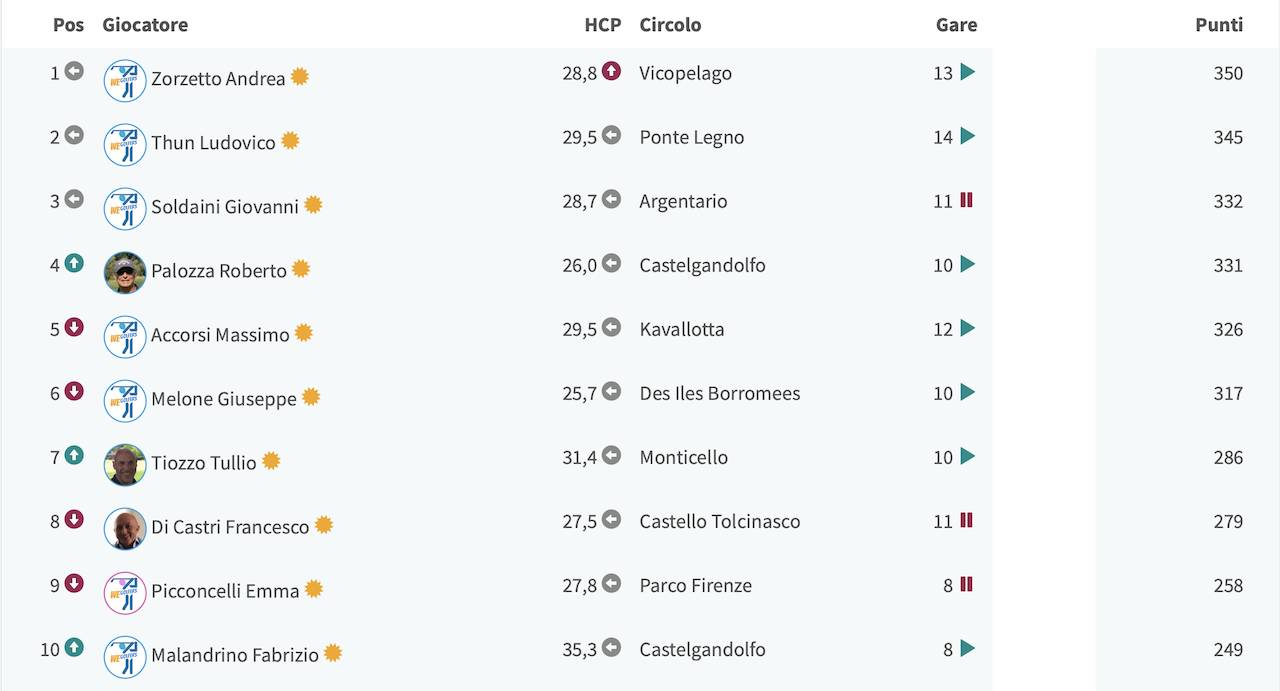
Task: Click the red position-down arrow beside Accorsi Massimo
Action: [x=74, y=327]
